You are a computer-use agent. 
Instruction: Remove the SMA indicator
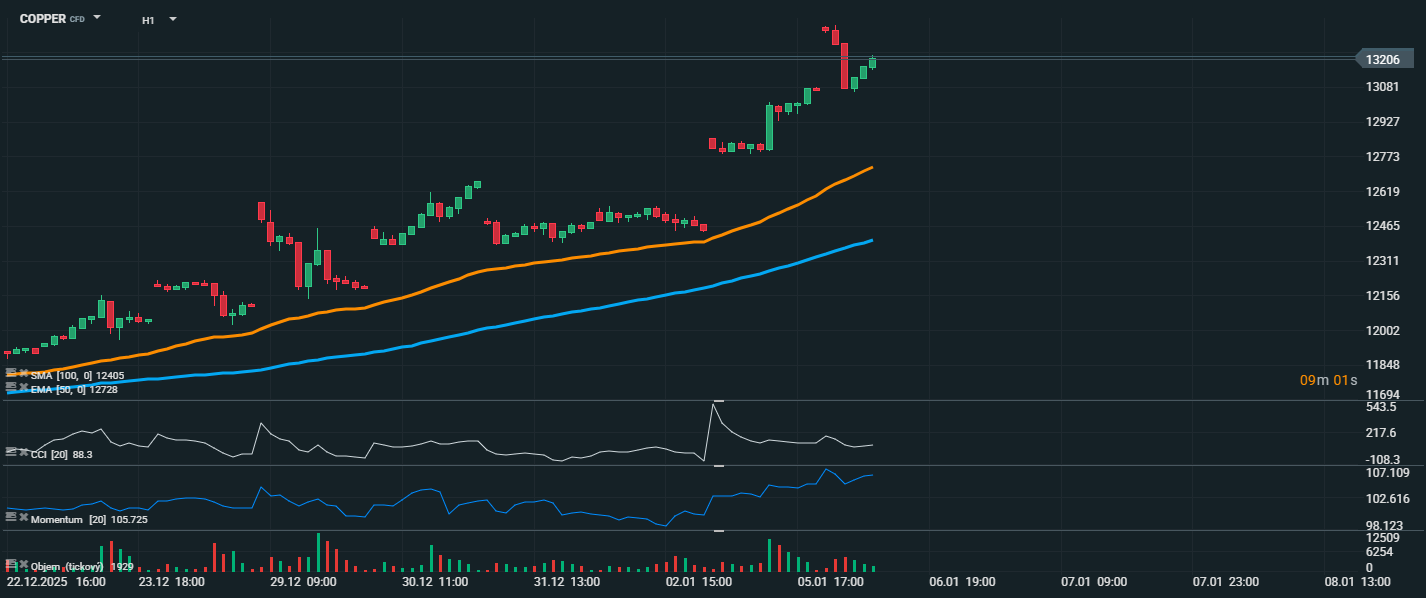[23, 374]
